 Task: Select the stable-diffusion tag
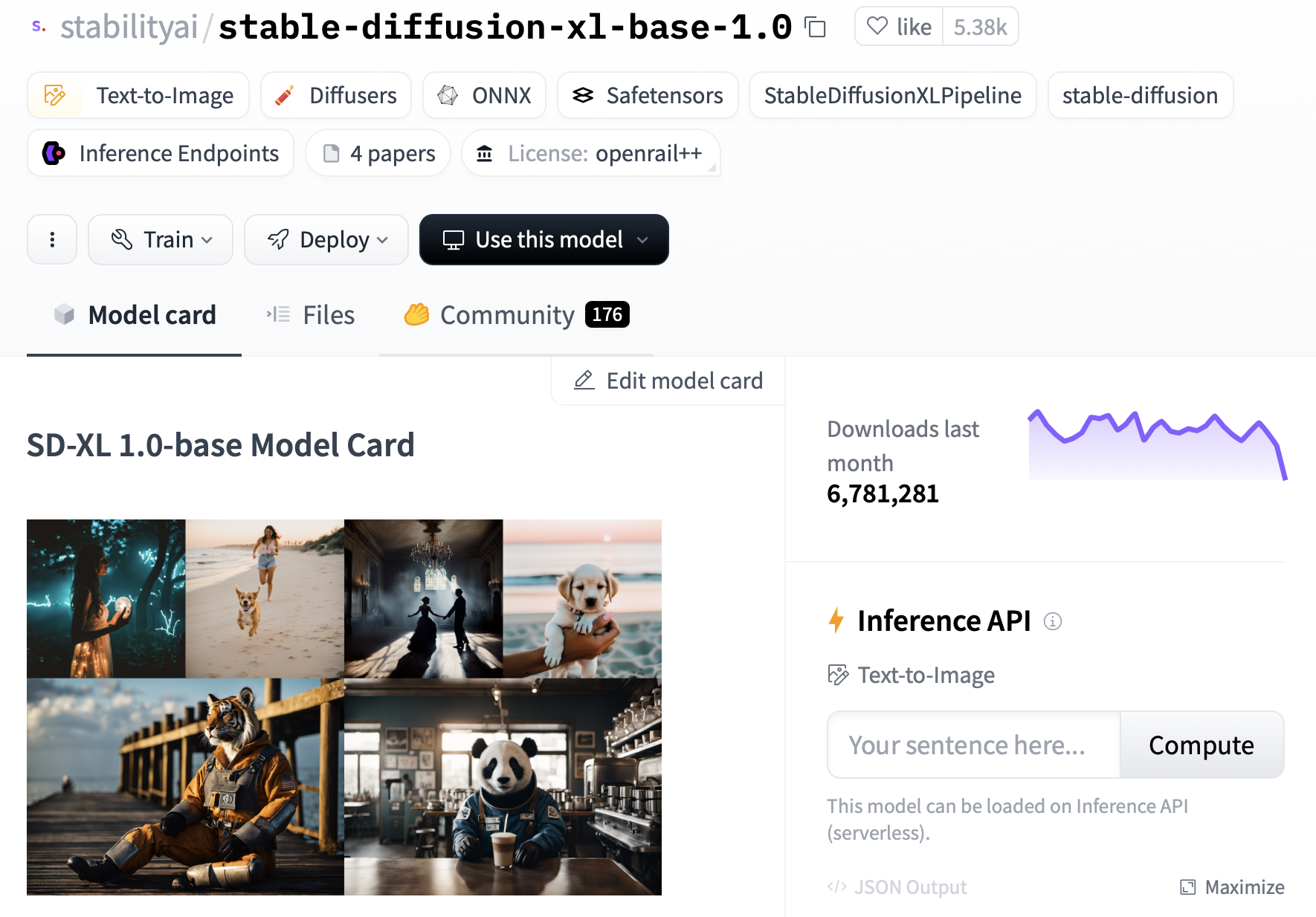click(1141, 95)
